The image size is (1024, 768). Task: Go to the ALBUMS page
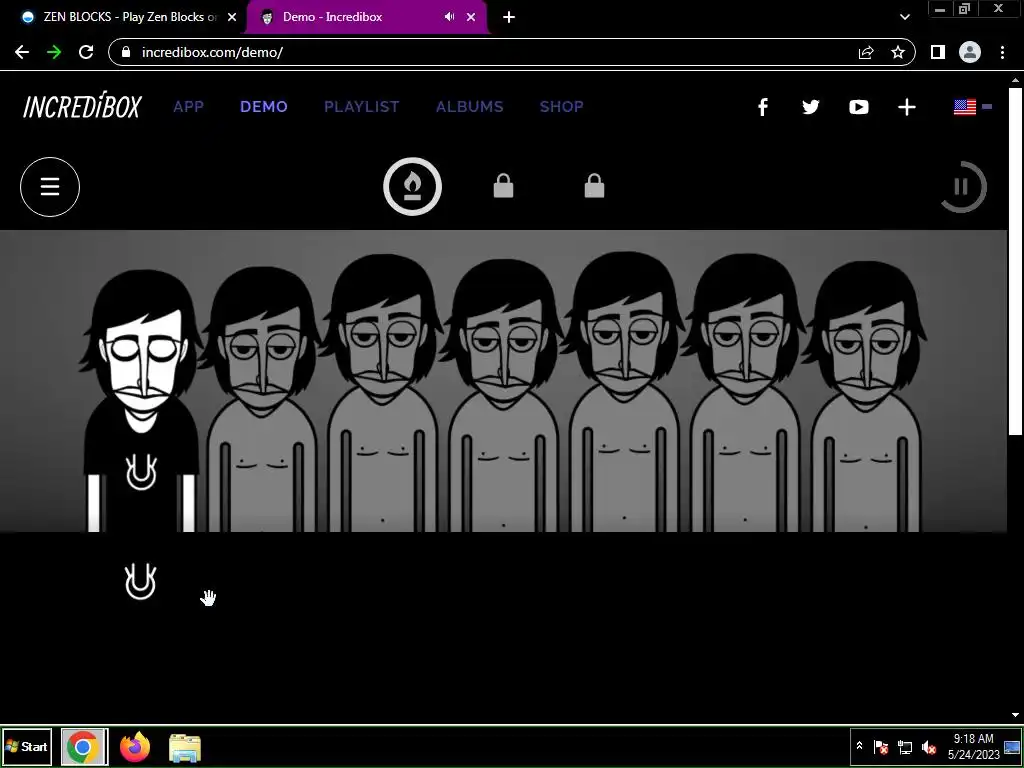click(x=470, y=106)
